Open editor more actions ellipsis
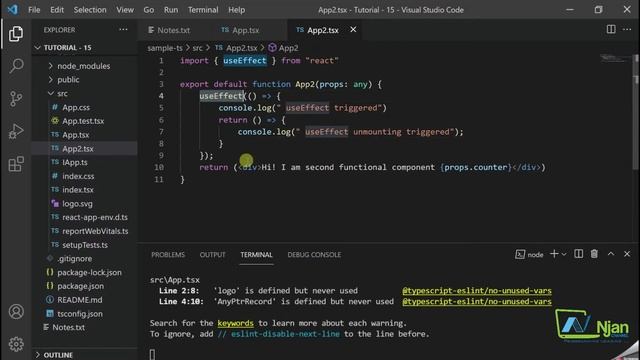Image resolution: width=640 pixels, height=360 pixels. point(627,29)
